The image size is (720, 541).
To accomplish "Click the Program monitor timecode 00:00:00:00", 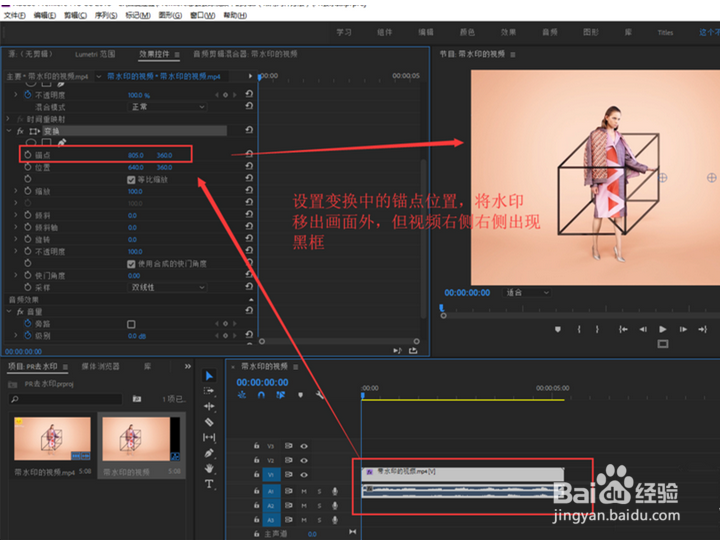I will (467, 293).
